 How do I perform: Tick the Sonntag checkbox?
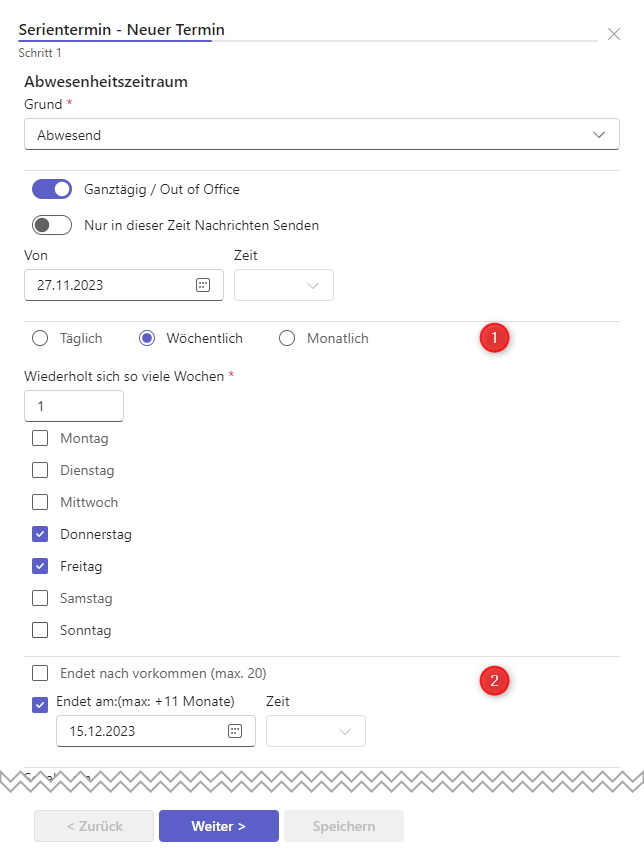click(x=40, y=630)
